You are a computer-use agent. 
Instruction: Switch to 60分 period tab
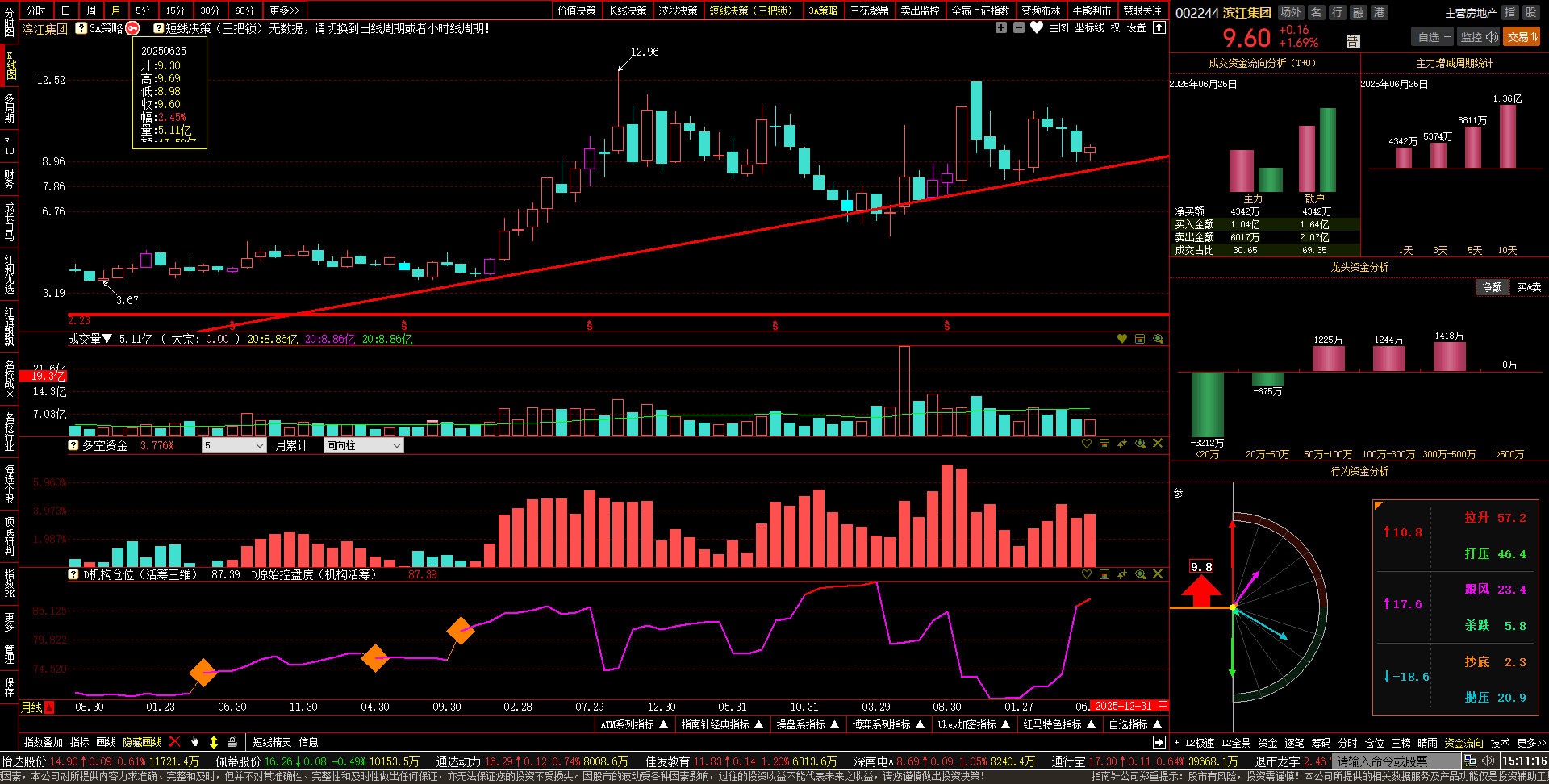tap(244, 10)
